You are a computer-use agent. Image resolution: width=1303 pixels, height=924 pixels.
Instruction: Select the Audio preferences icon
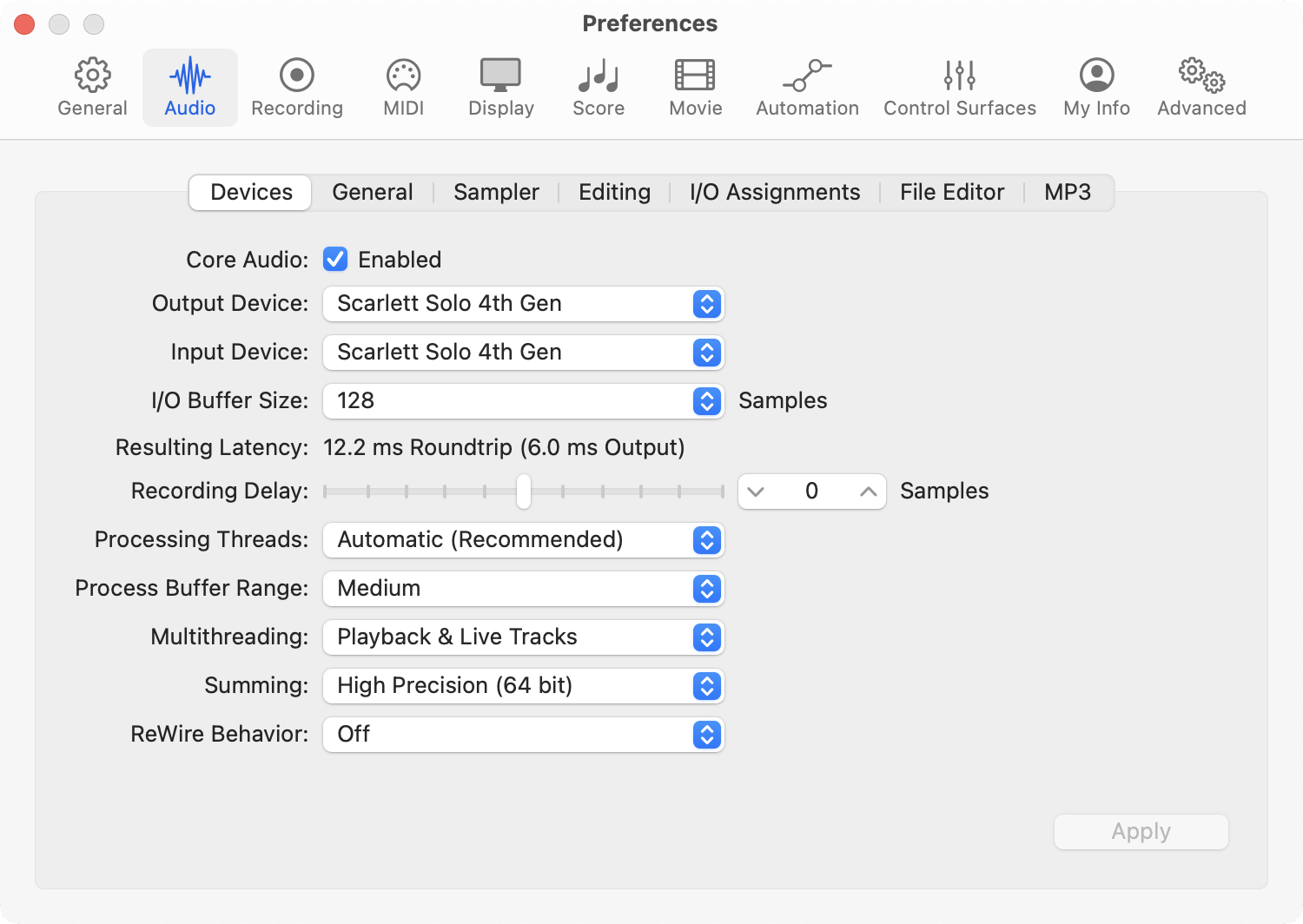[x=189, y=86]
